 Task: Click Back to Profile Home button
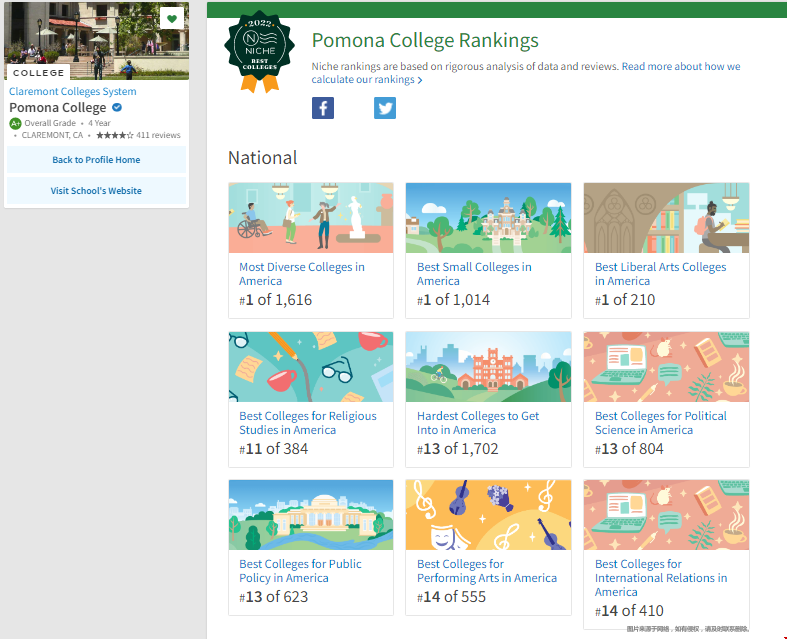96,160
